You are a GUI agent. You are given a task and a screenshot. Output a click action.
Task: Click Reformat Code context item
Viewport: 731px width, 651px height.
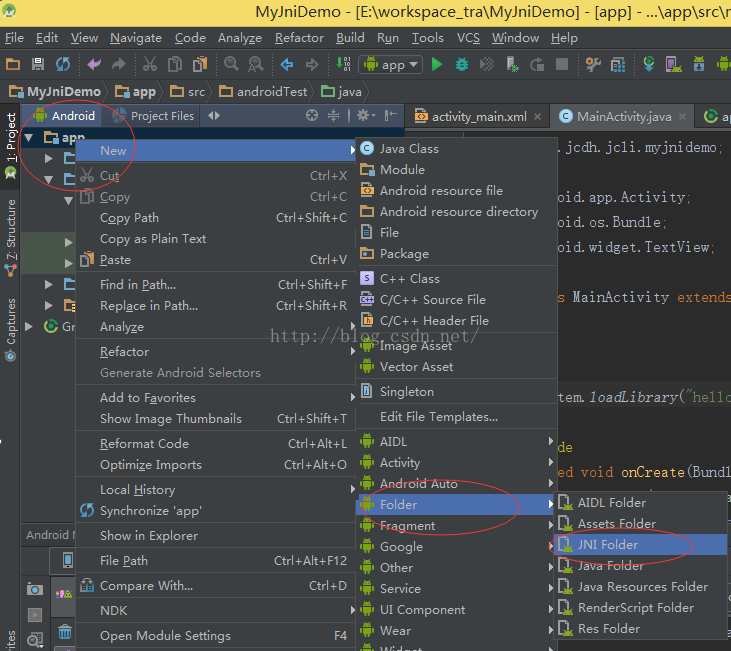point(215,443)
